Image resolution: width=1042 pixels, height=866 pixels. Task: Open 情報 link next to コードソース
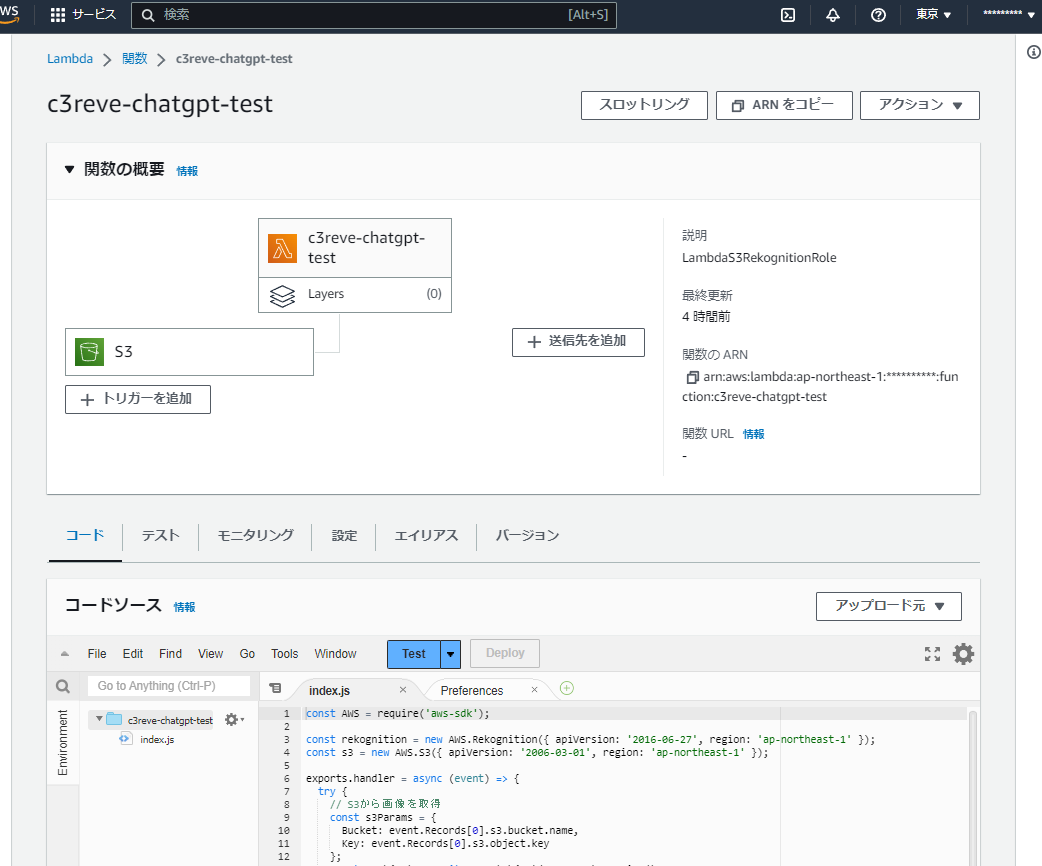coord(184,607)
